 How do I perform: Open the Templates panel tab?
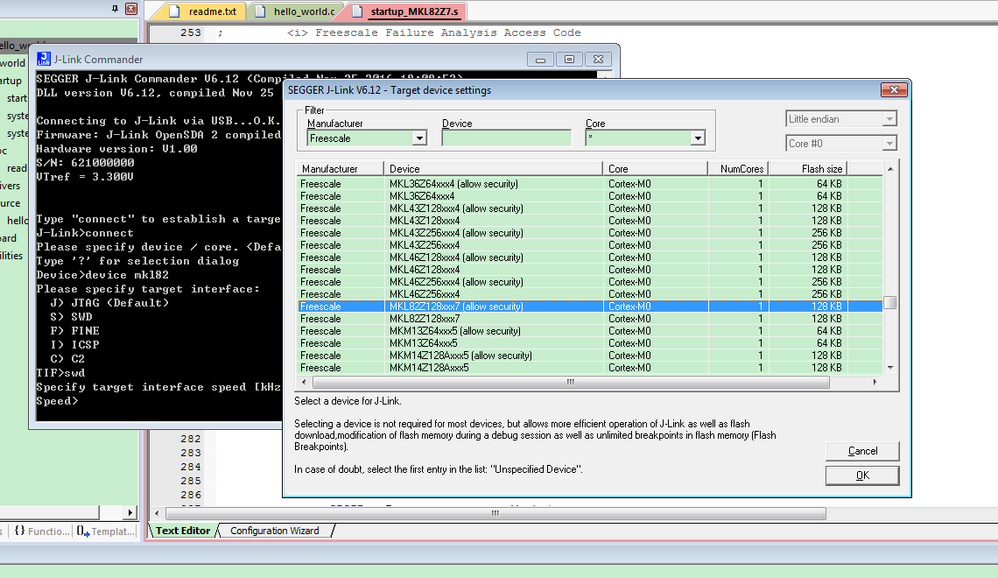pos(106,531)
